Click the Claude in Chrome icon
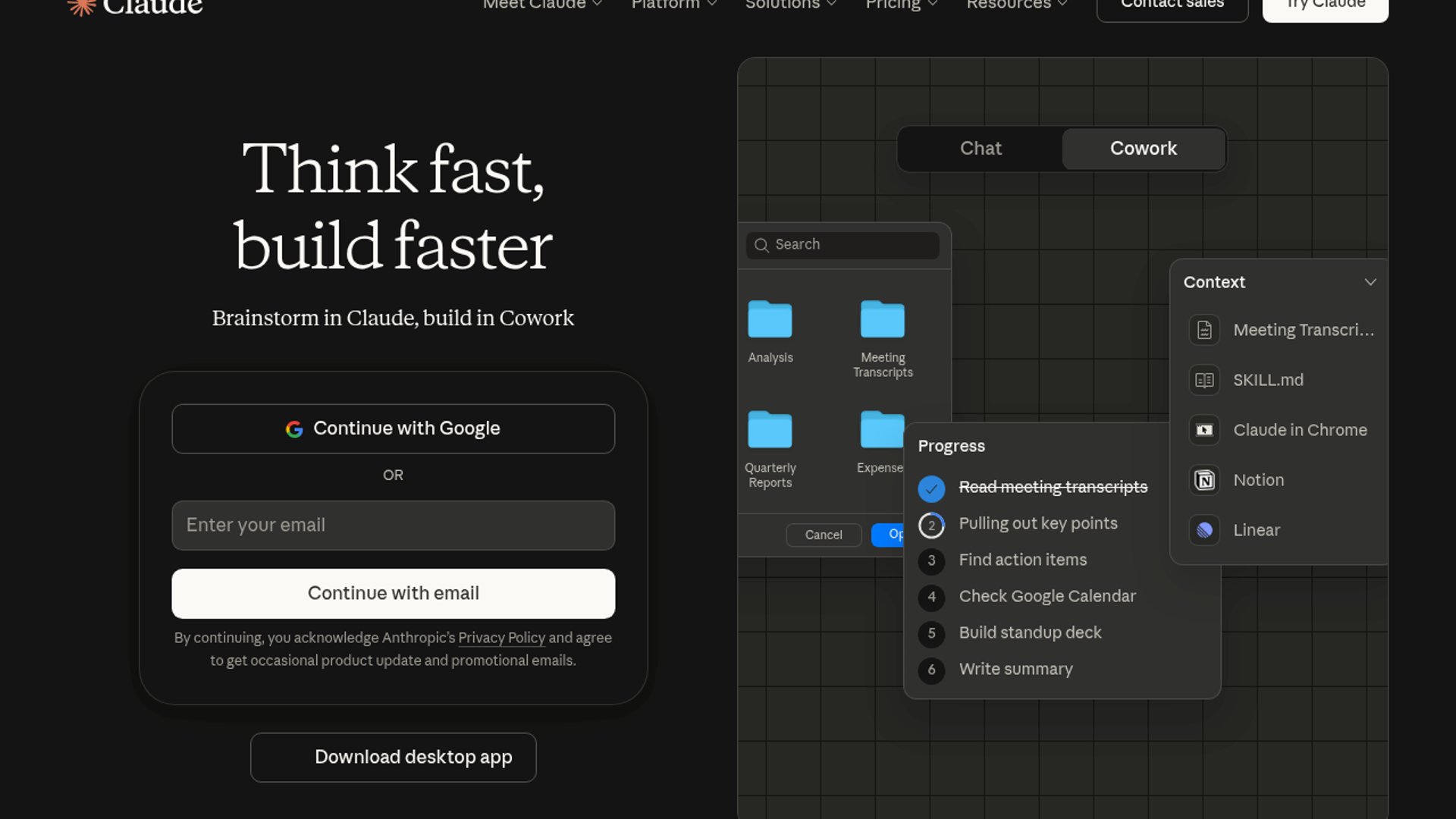Screen dimensions: 1456x819 [1204, 430]
